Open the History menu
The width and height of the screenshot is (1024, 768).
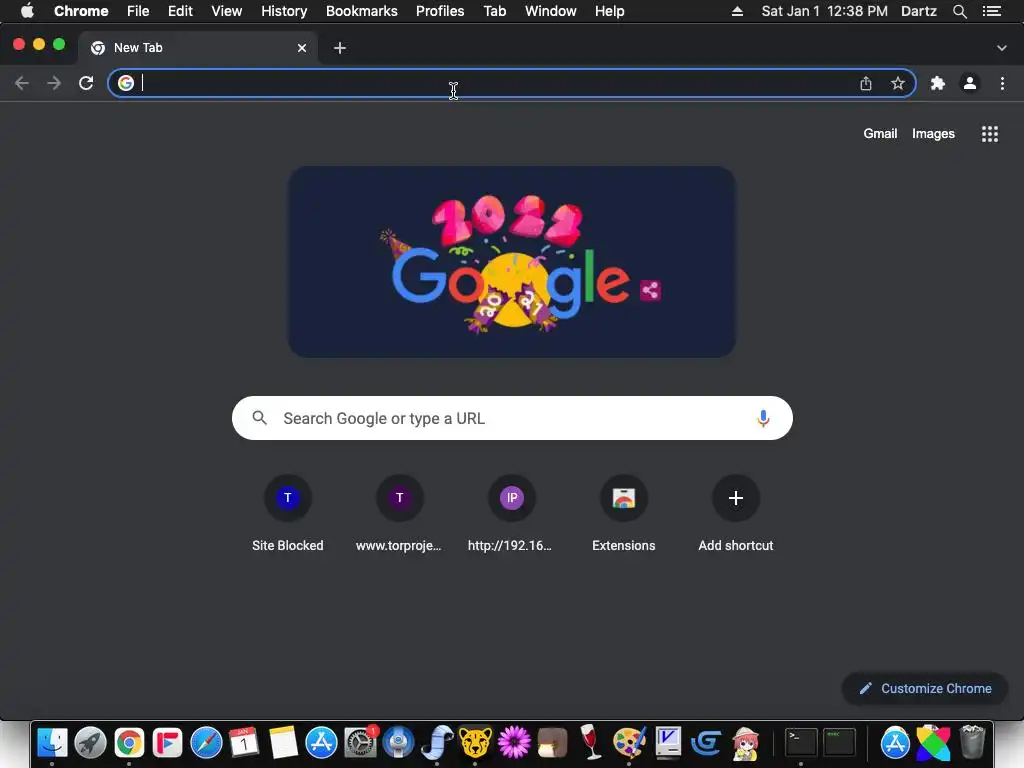[x=284, y=11]
